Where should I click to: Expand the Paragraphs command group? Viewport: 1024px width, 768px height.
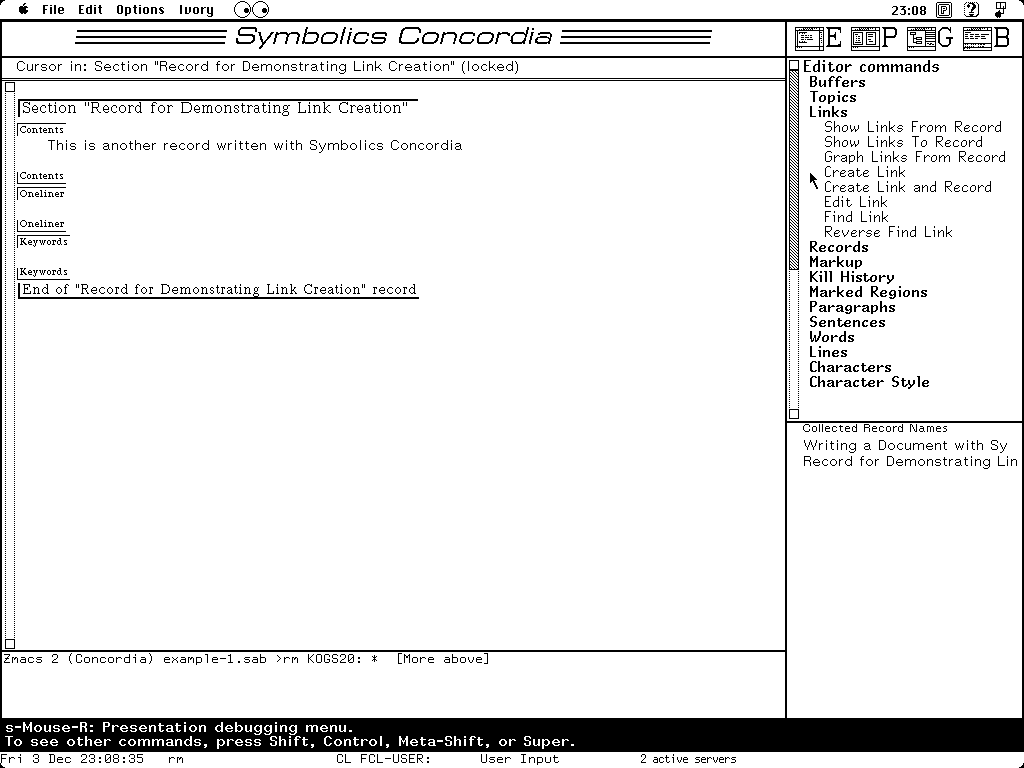click(x=852, y=308)
